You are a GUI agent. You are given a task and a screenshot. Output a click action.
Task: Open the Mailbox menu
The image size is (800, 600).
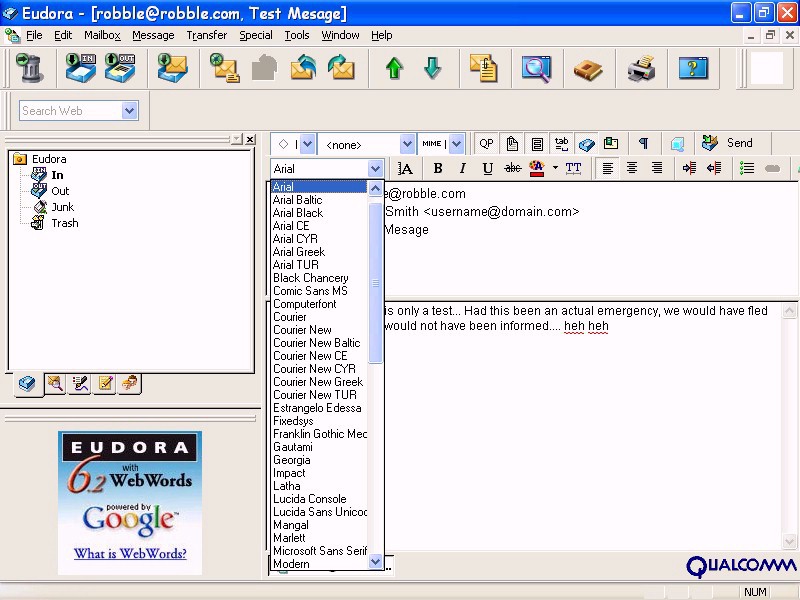103,35
